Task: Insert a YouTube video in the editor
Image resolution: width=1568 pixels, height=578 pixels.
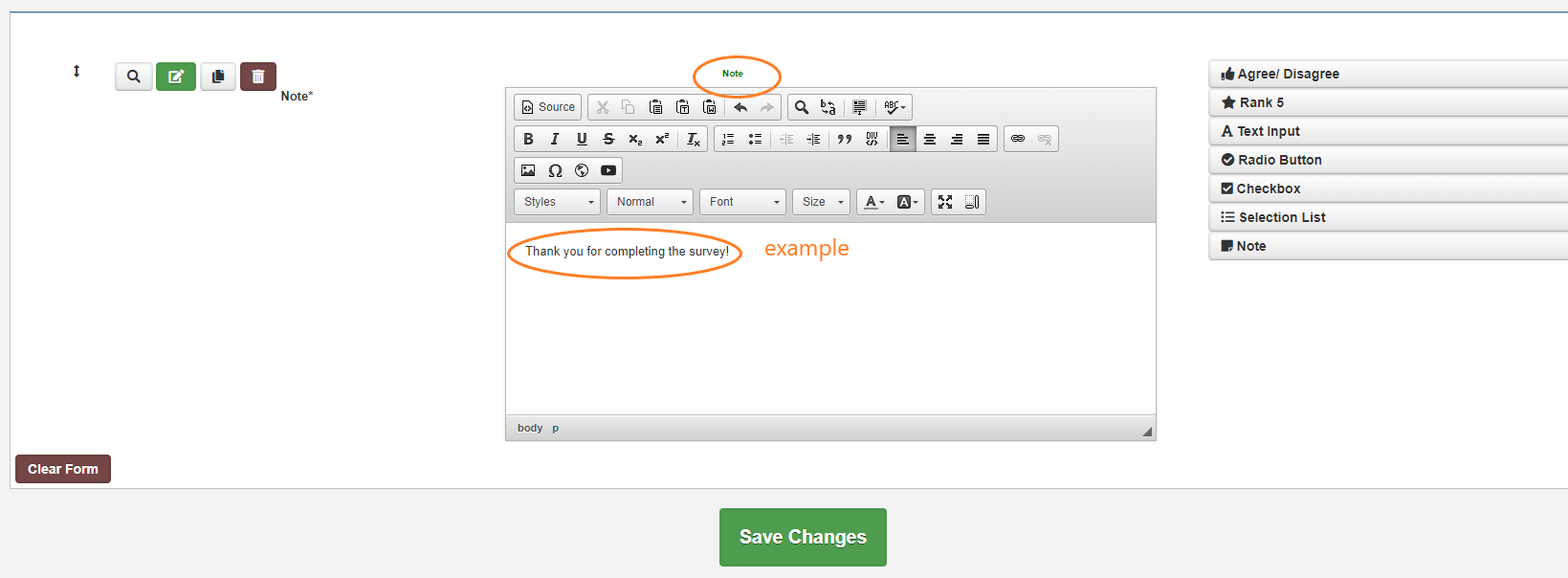Action: (x=608, y=170)
